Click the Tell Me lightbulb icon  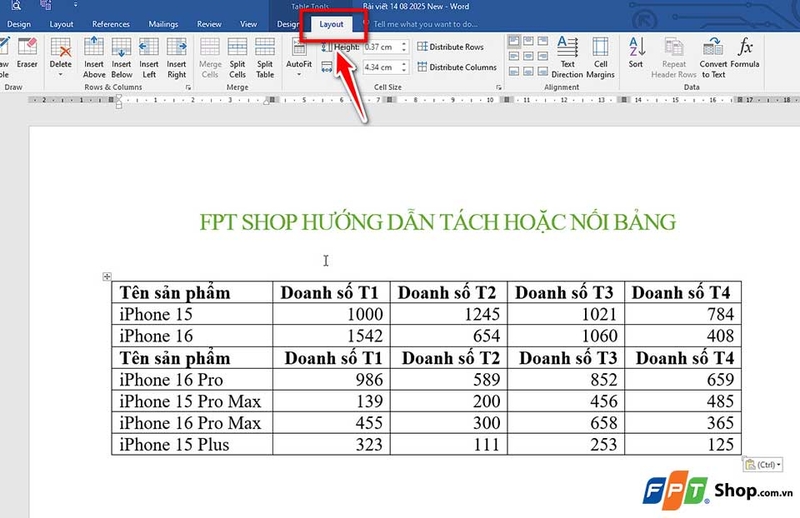click(366, 23)
